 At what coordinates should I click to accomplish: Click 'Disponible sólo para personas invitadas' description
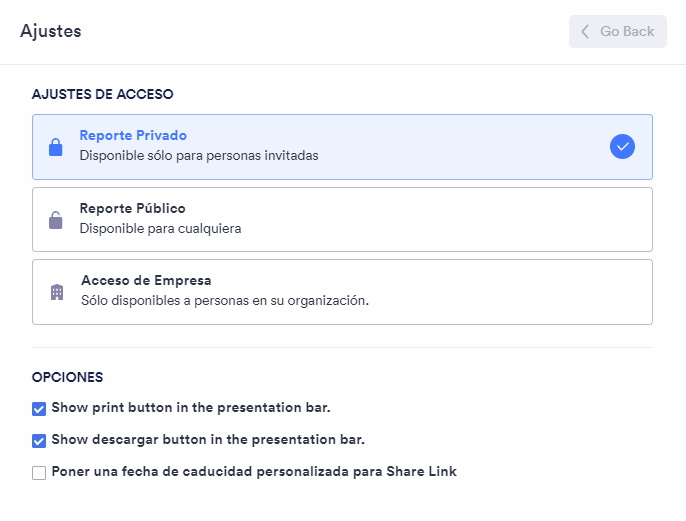(x=199, y=156)
